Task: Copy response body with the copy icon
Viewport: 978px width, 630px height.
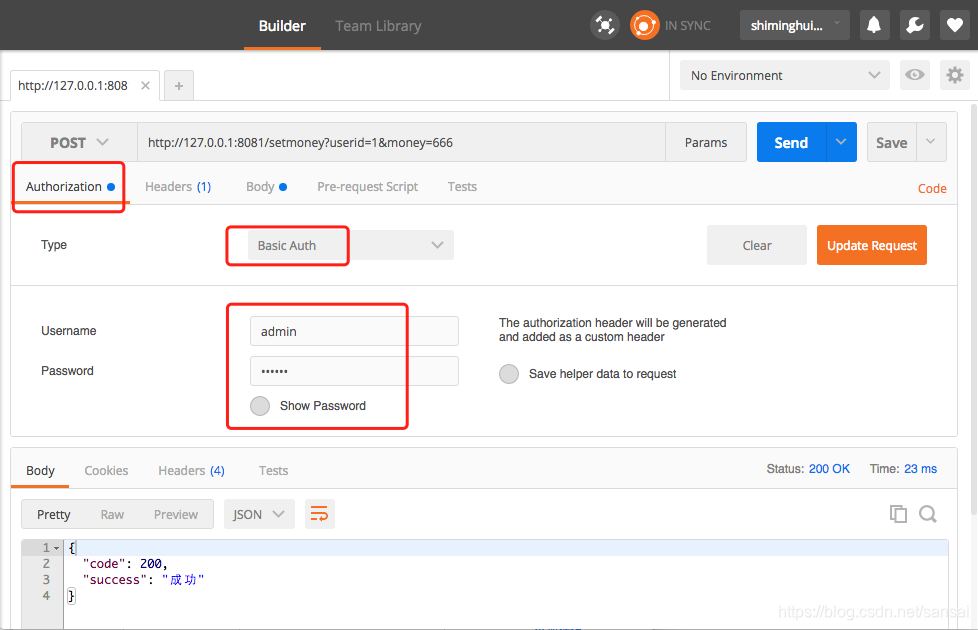Action: tap(898, 514)
